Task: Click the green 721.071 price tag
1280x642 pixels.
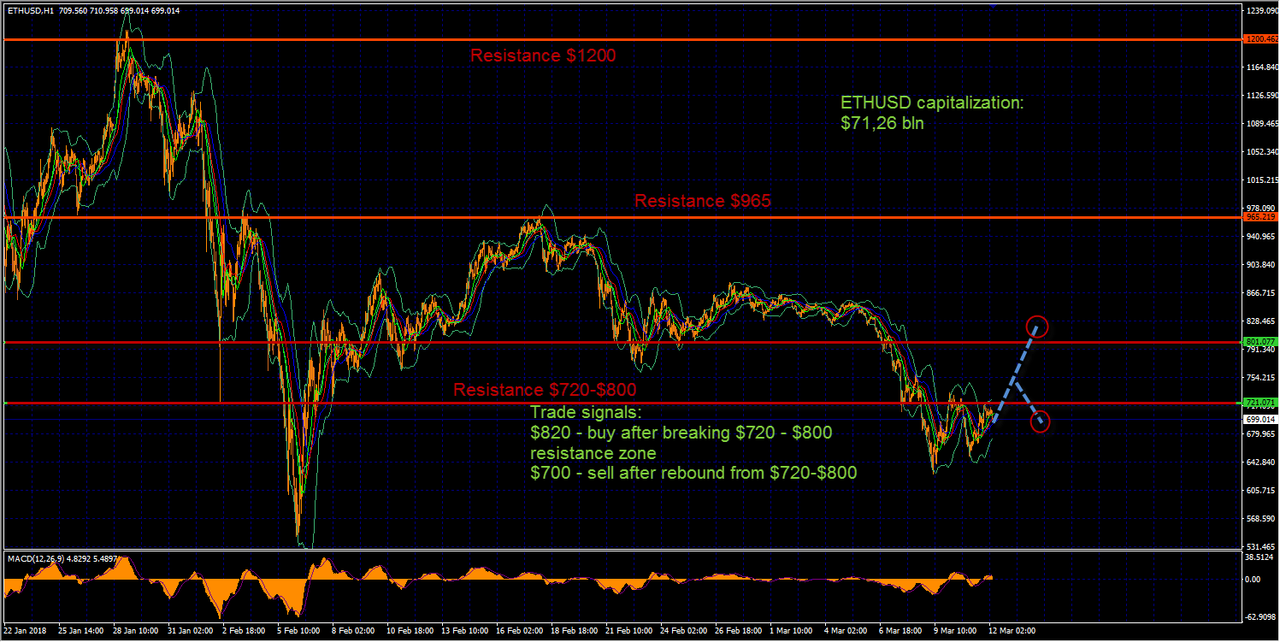Action: (1259, 403)
